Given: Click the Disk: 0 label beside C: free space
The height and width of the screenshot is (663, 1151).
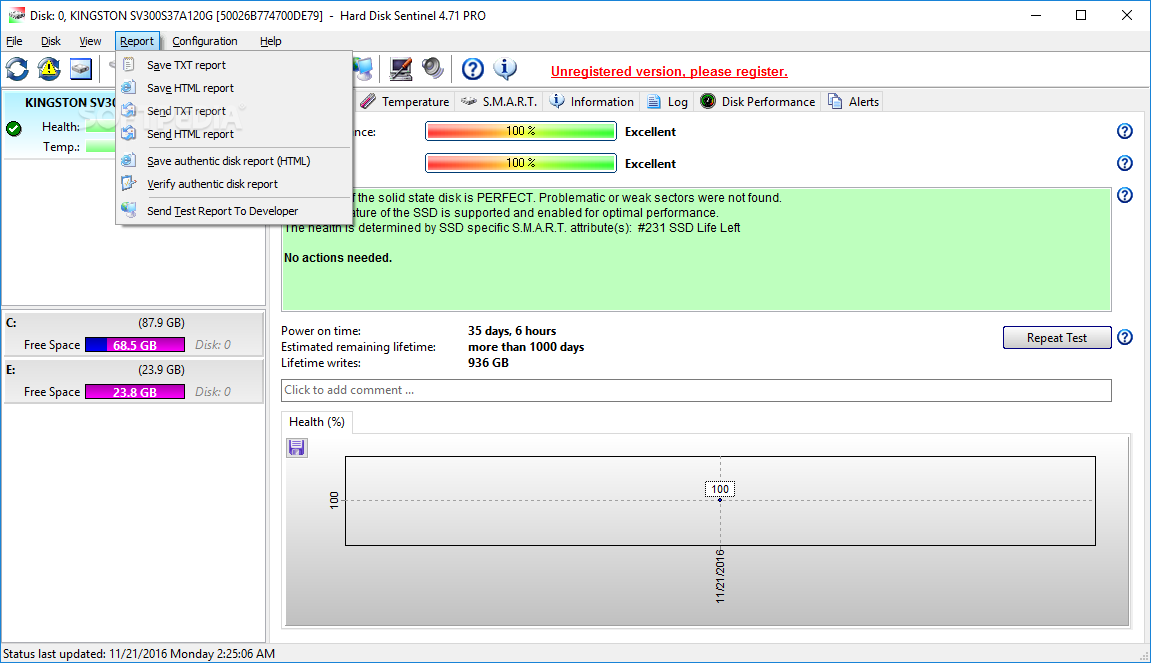Looking at the screenshot, I should tap(213, 345).
